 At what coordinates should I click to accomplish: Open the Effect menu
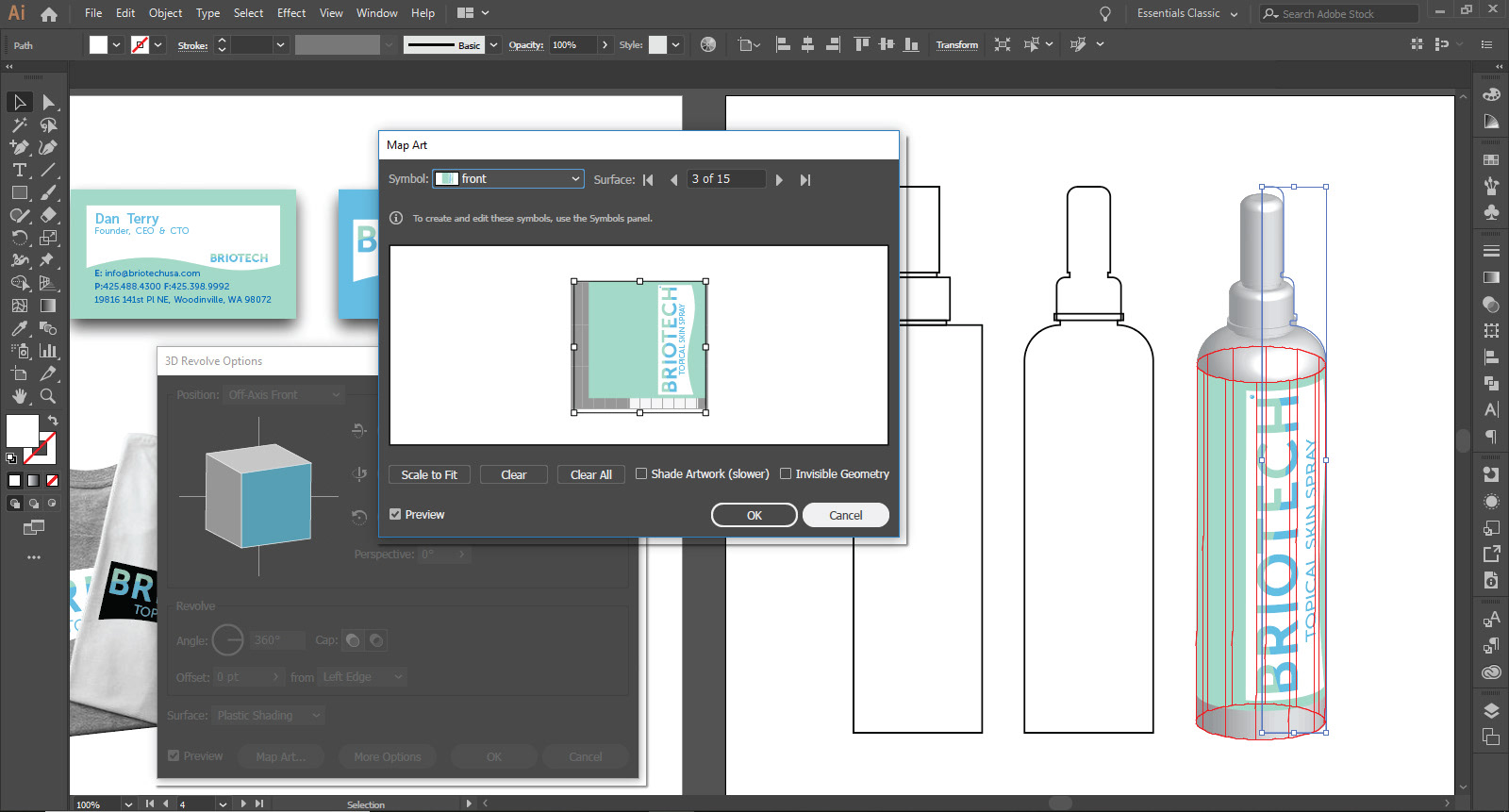291,13
